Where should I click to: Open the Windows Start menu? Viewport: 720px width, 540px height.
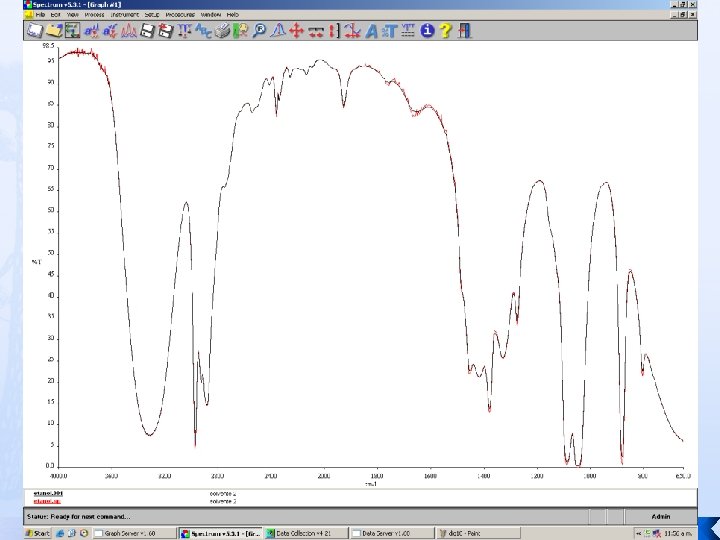[x=38, y=533]
